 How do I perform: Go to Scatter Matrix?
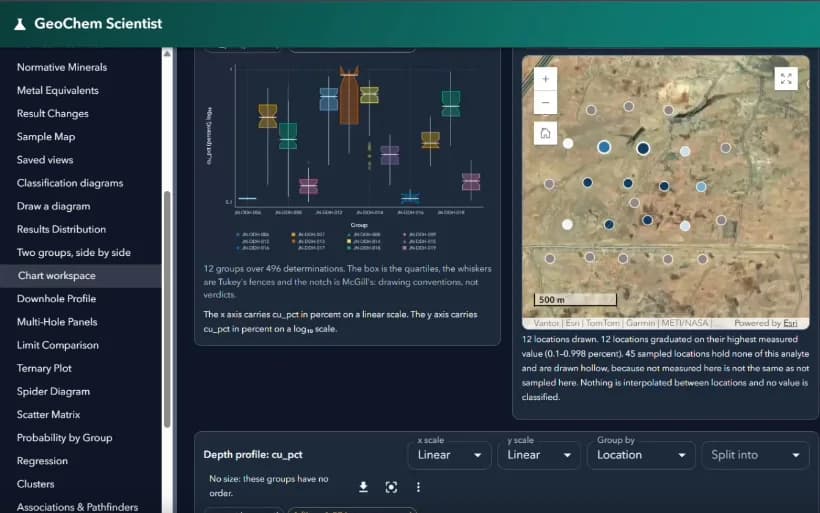tap(48, 415)
